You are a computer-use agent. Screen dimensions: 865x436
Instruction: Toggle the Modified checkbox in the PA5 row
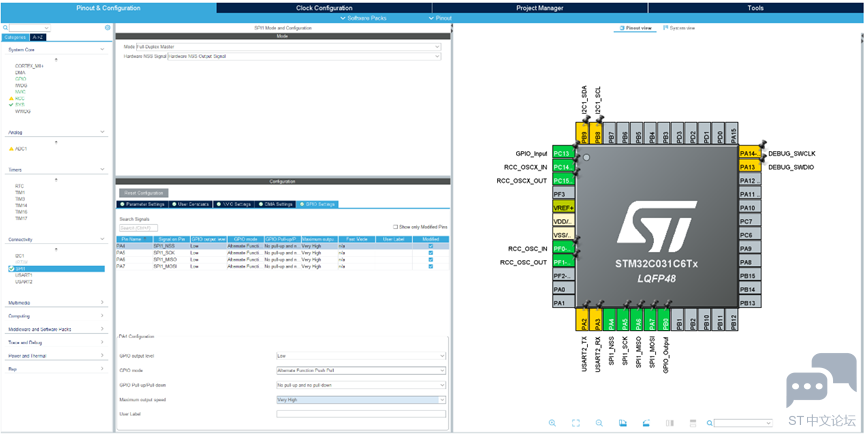click(x=431, y=253)
